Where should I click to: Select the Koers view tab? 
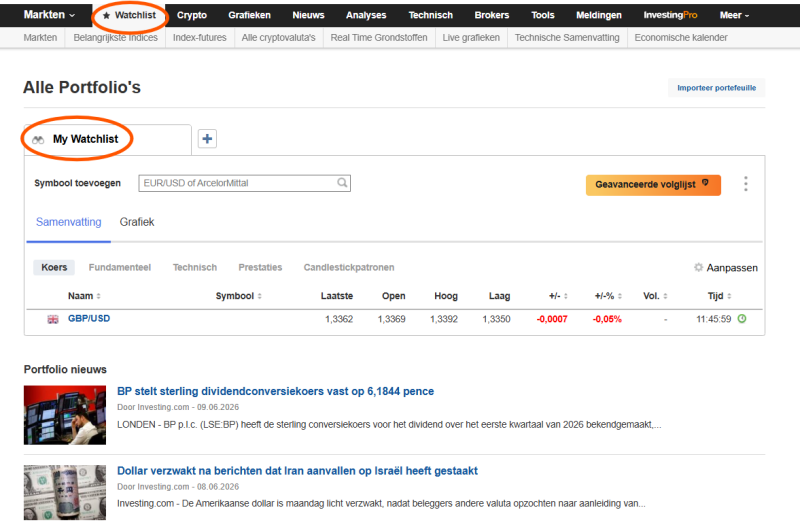click(54, 267)
